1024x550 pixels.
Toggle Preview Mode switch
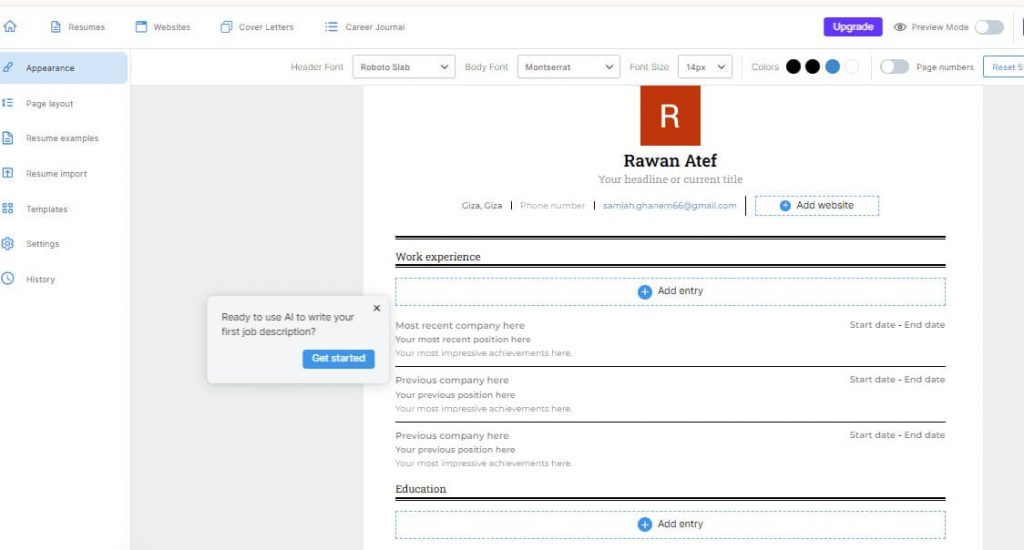click(x=988, y=27)
